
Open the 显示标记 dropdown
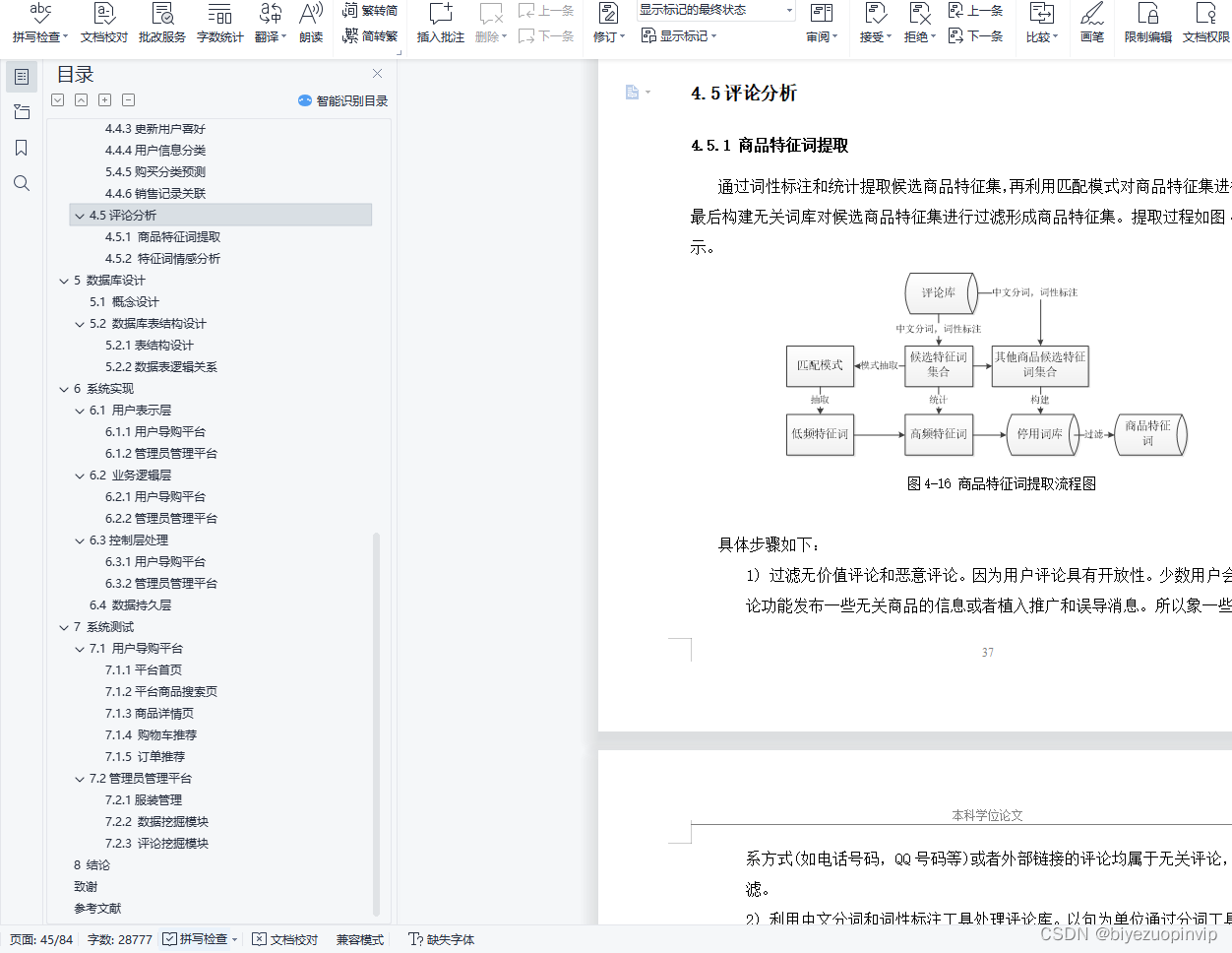[679, 35]
